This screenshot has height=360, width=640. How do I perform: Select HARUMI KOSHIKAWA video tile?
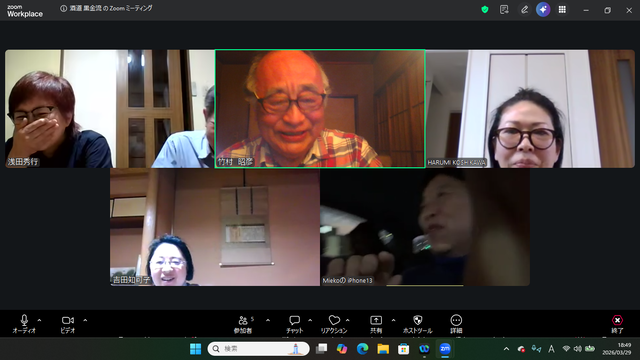[530, 109]
